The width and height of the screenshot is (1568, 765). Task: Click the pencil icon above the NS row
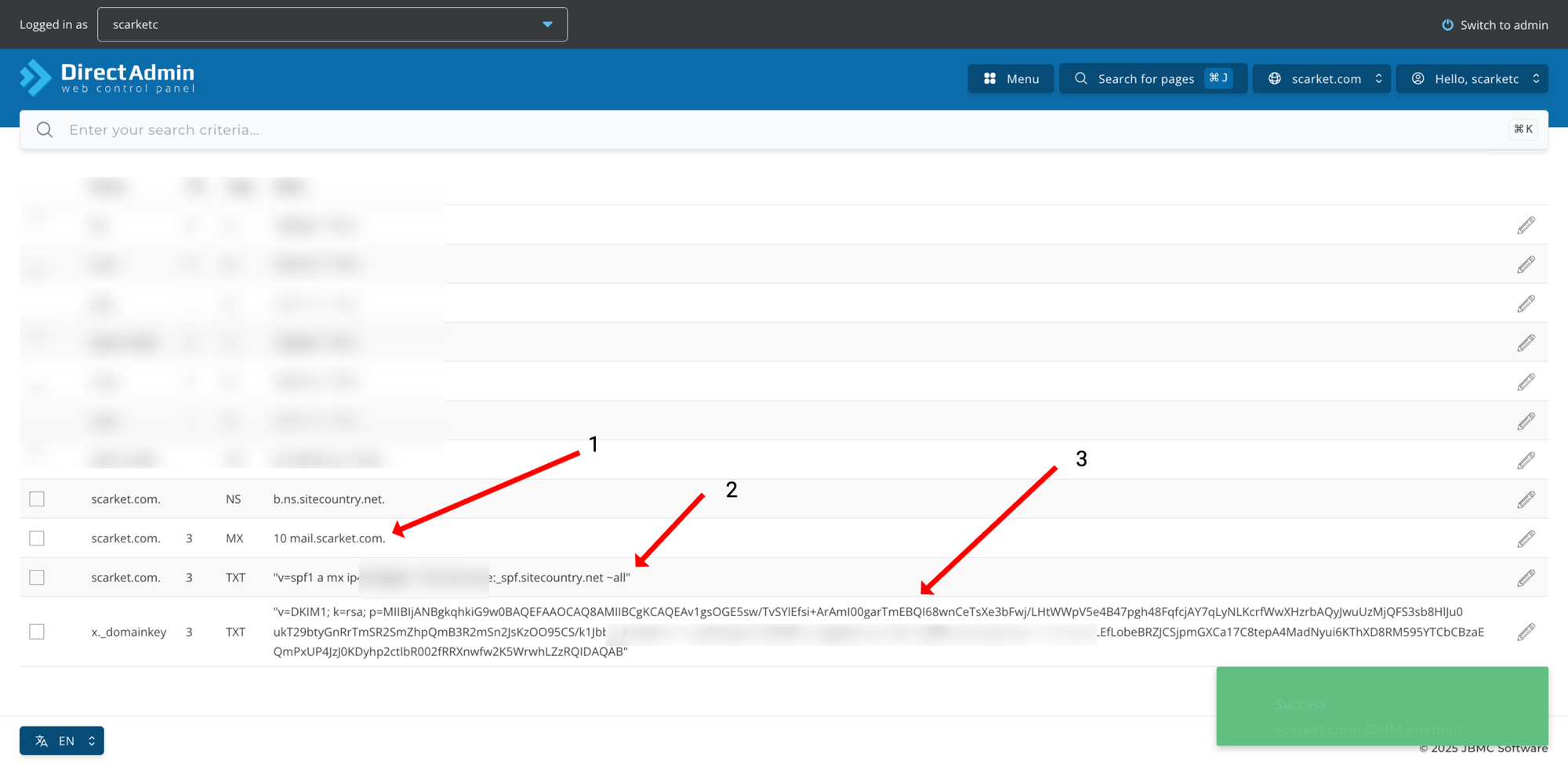tap(1526, 461)
